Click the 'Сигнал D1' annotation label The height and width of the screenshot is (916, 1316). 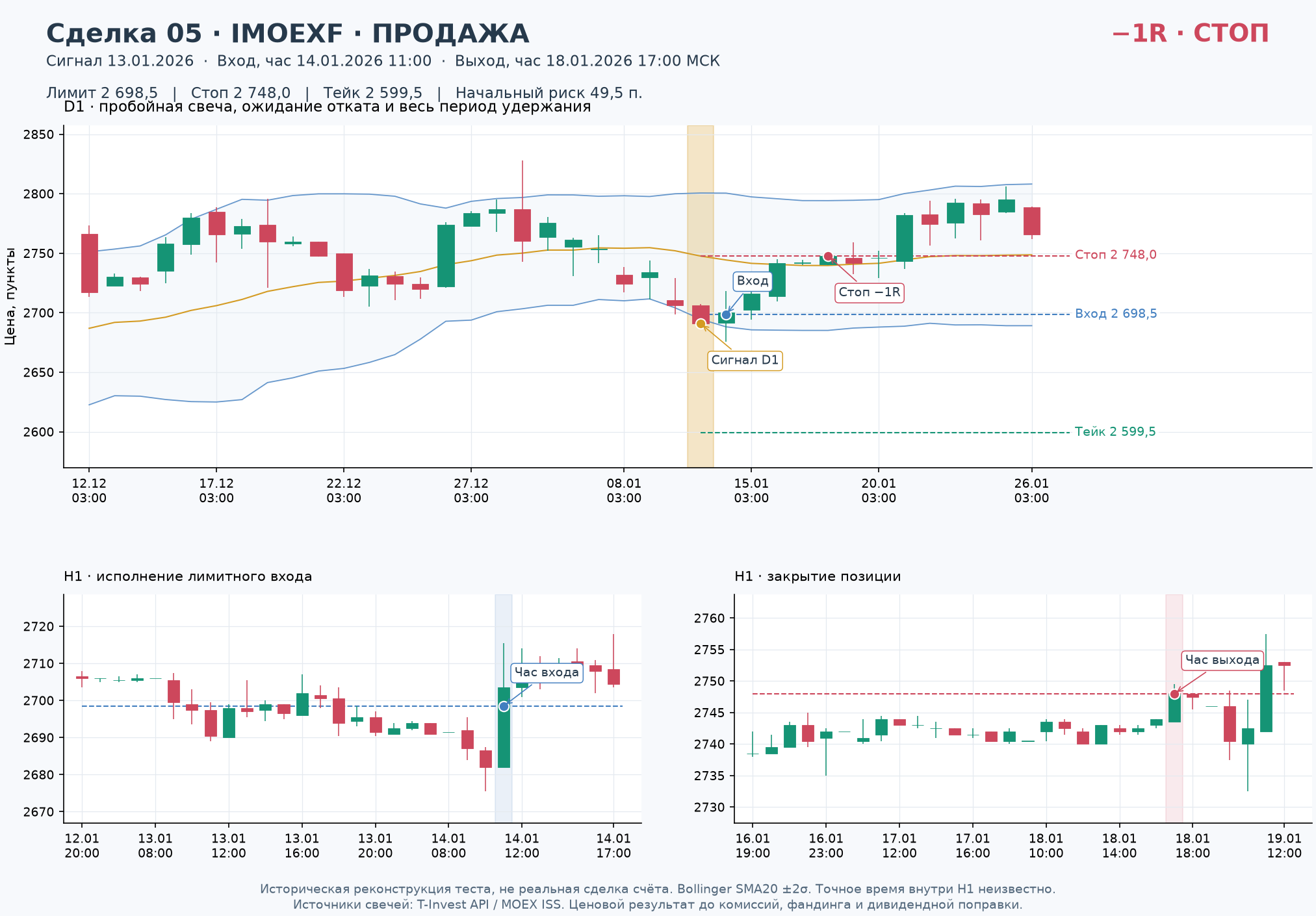pos(745,361)
